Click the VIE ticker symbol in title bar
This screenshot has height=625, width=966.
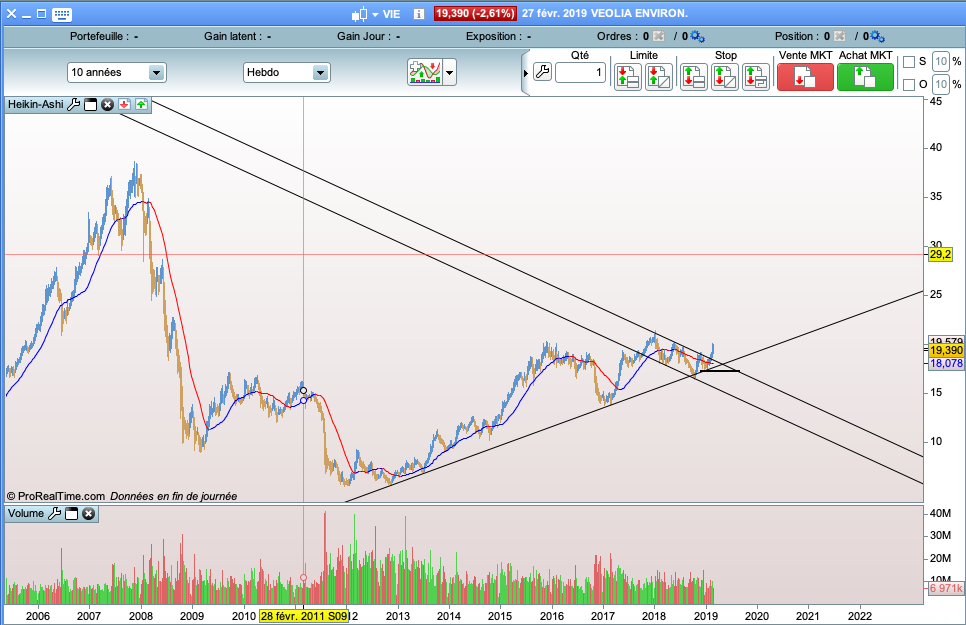coord(391,14)
